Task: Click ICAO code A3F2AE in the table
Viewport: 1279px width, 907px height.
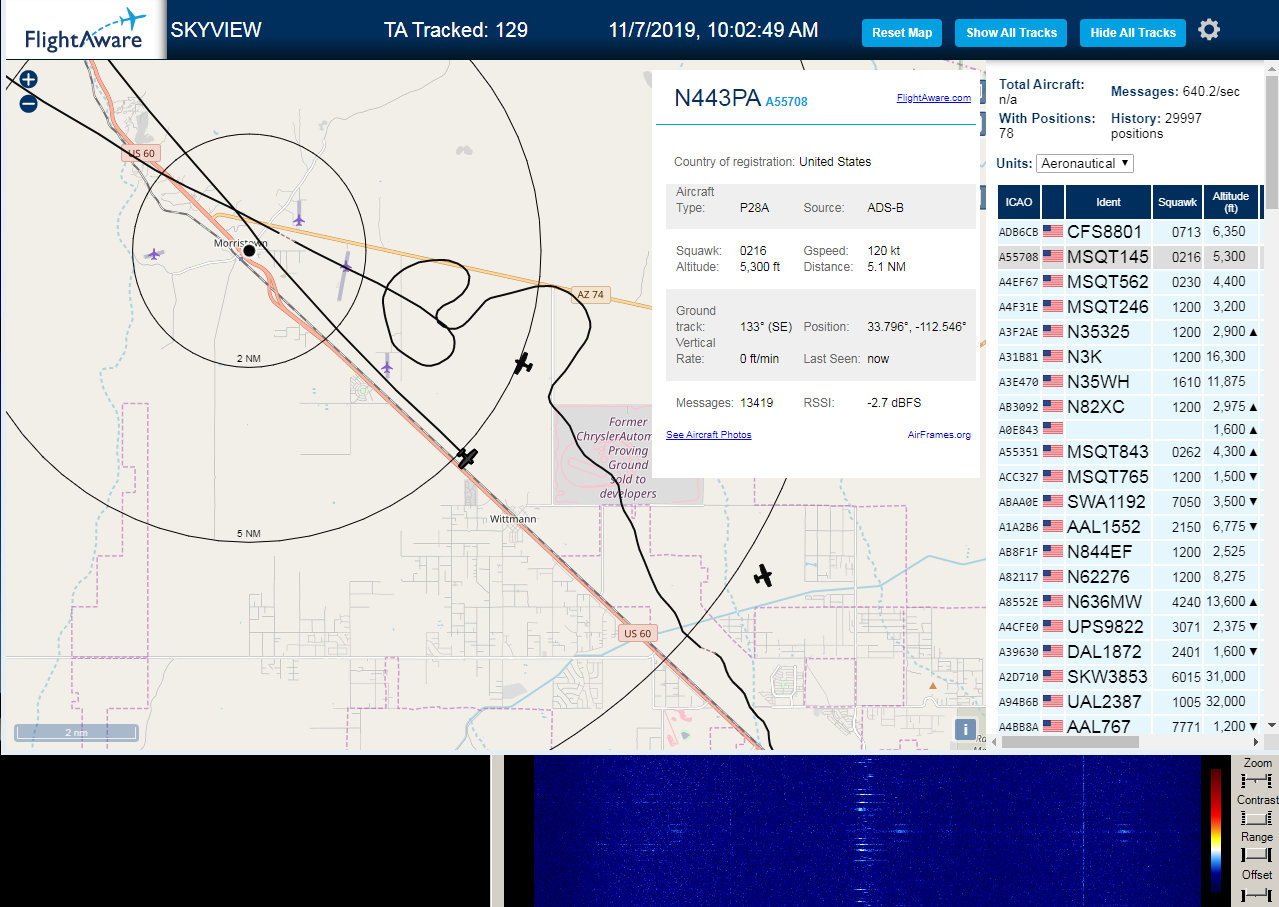Action: tap(1018, 332)
